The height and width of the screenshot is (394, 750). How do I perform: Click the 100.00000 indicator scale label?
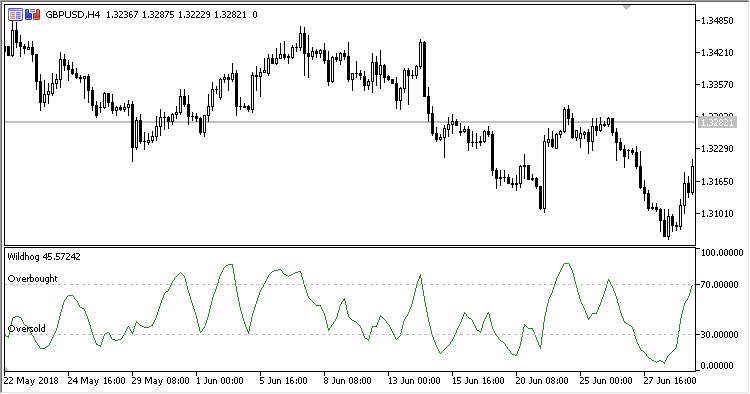[x=722, y=252]
